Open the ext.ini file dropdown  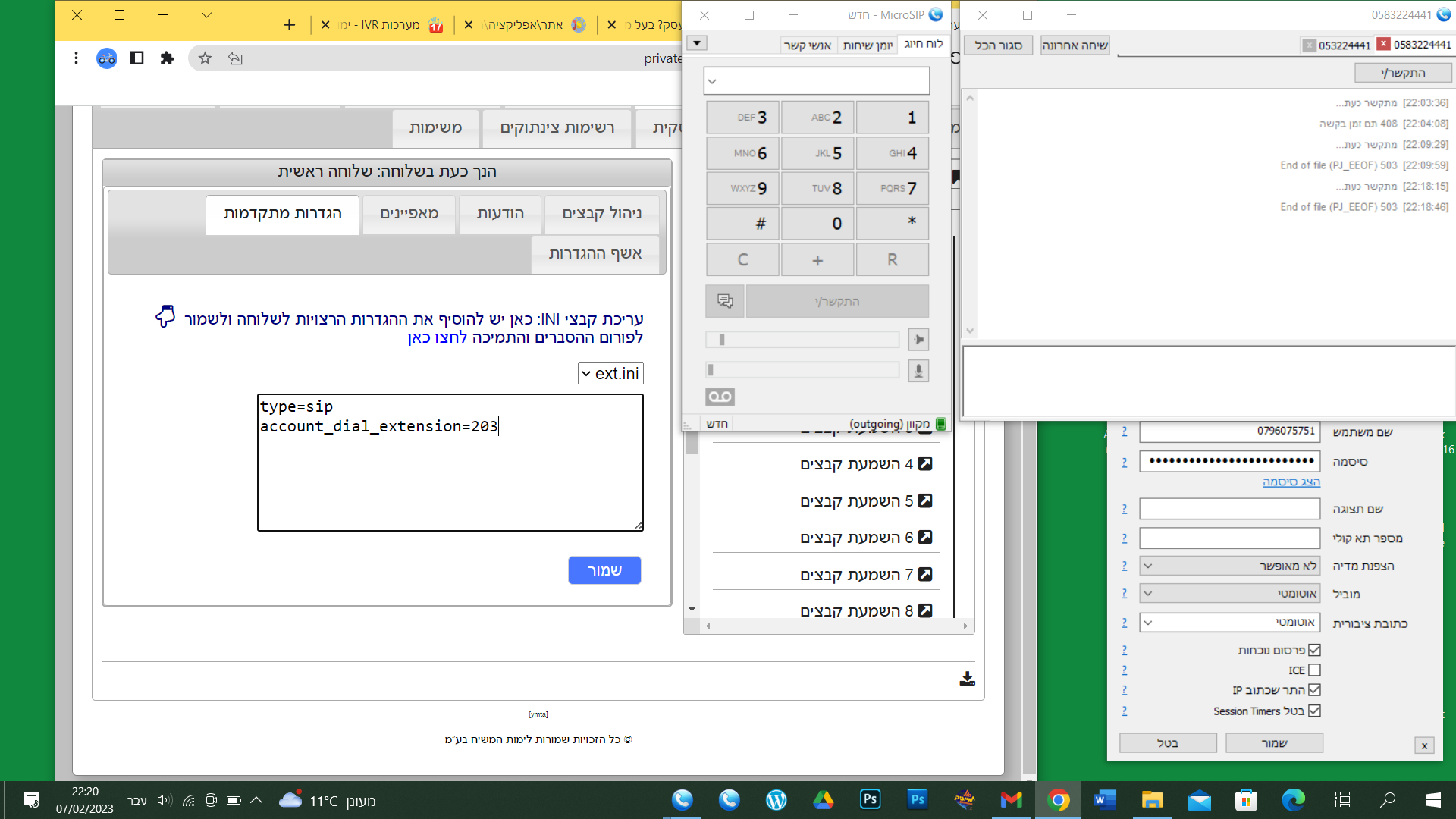610,373
